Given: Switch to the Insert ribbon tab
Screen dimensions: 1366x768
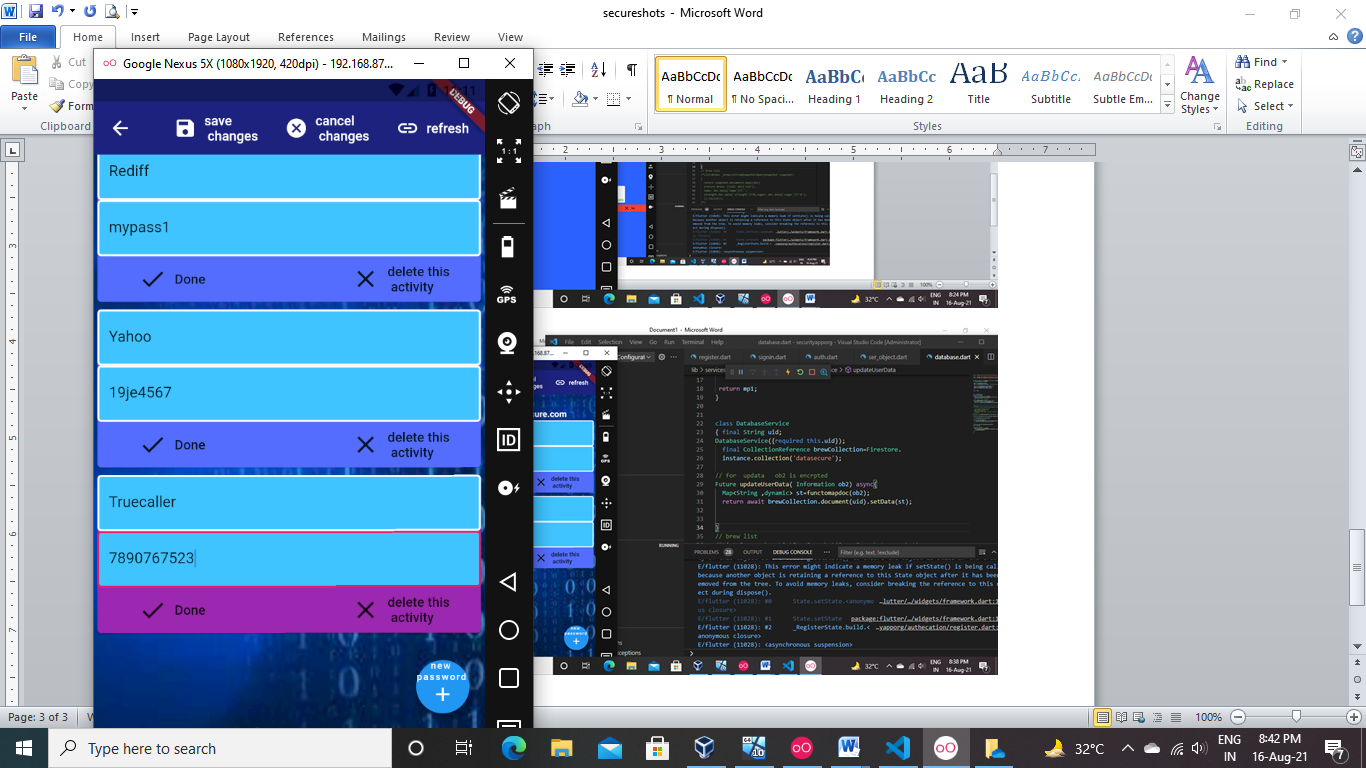Looking at the screenshot, I should pos(145,37).
